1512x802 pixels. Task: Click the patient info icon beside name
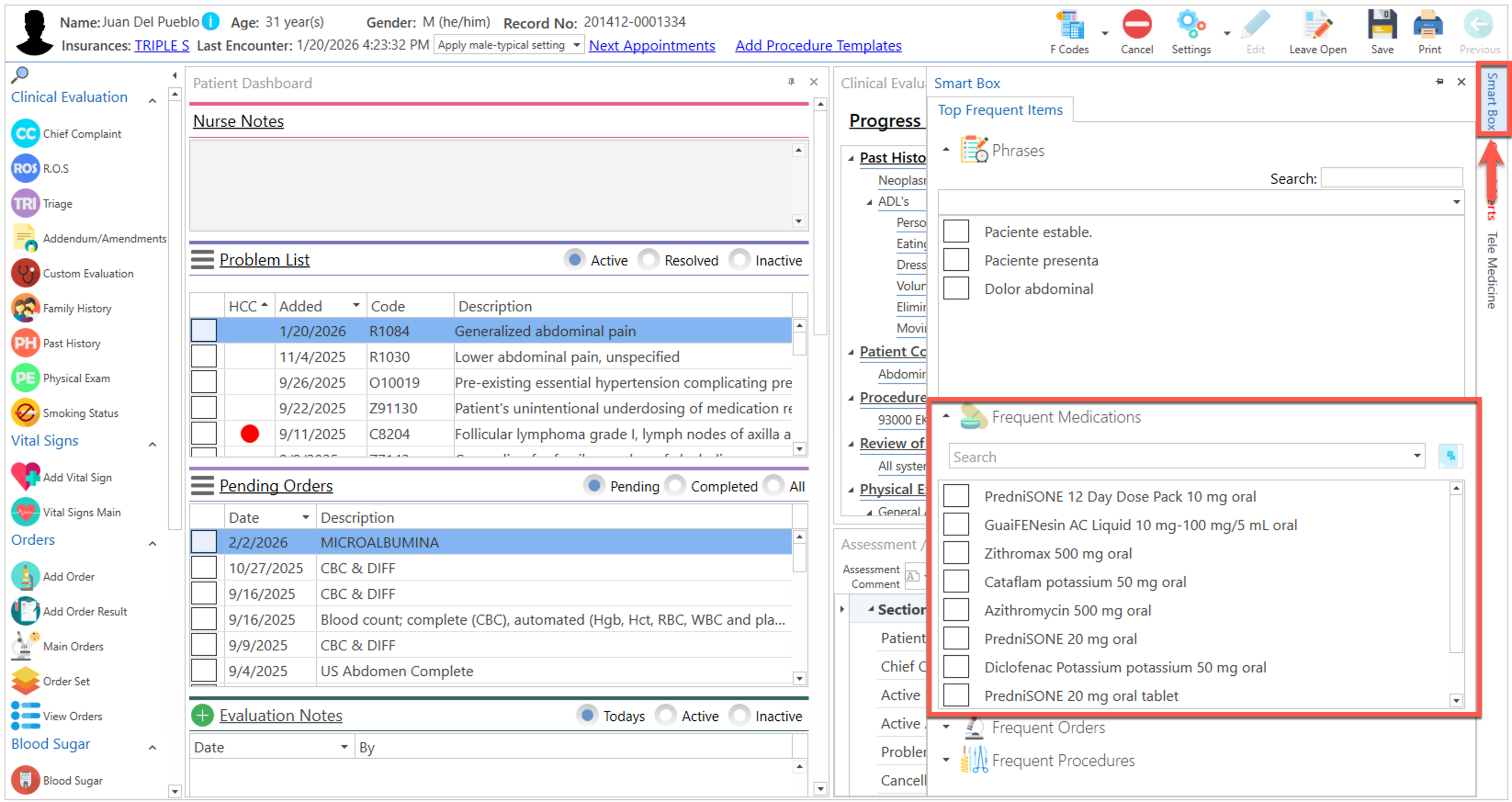click(x=211, y=22)
